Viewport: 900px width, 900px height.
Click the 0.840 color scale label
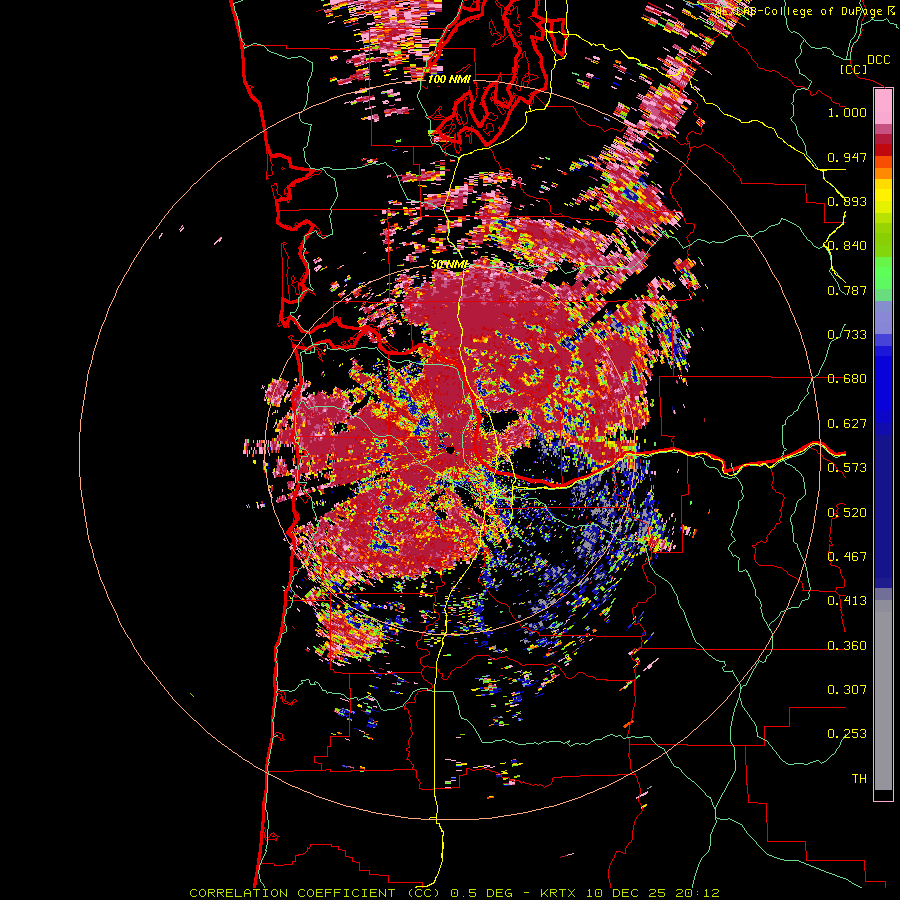pos(847,246)
